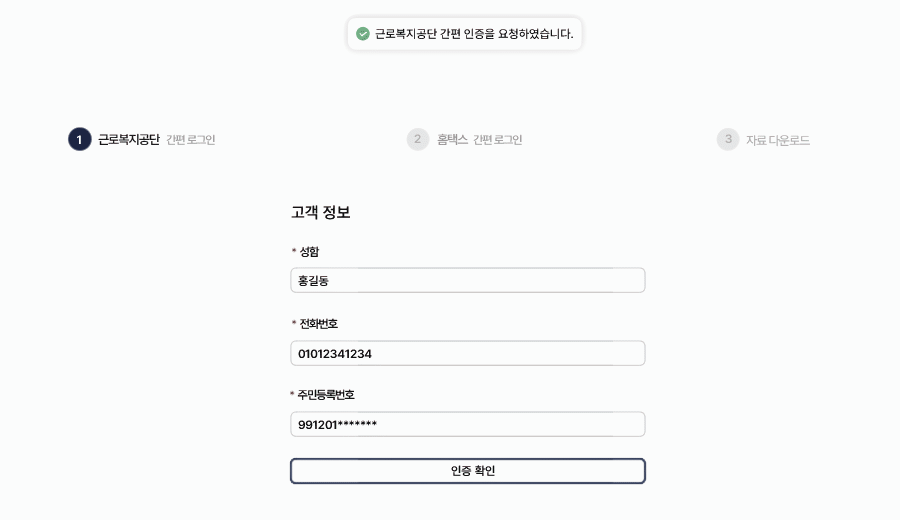This screenshot has height=520, width=900.
Task: Select the 자료 다운로드 step label
Action: pos(777,140)
